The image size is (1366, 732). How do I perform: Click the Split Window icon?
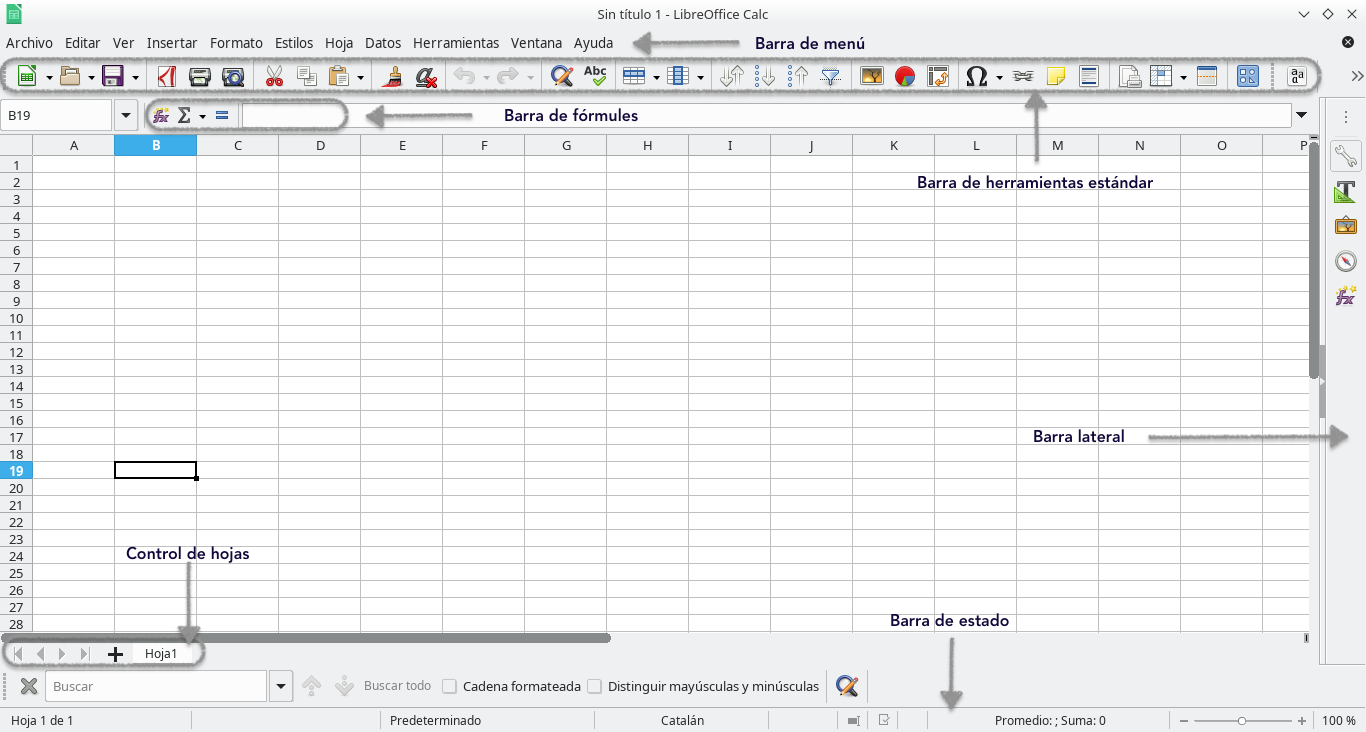tap(1207, 76)
